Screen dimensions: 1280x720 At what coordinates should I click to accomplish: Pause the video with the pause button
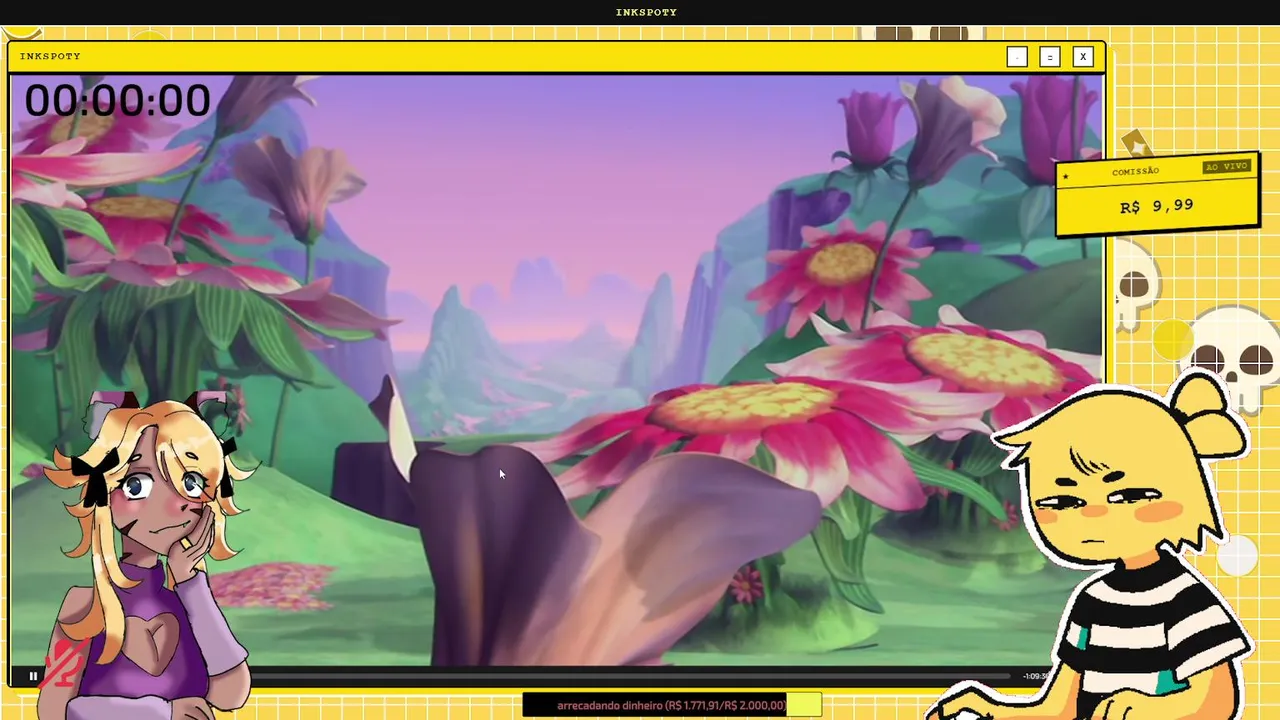point(33,676)
